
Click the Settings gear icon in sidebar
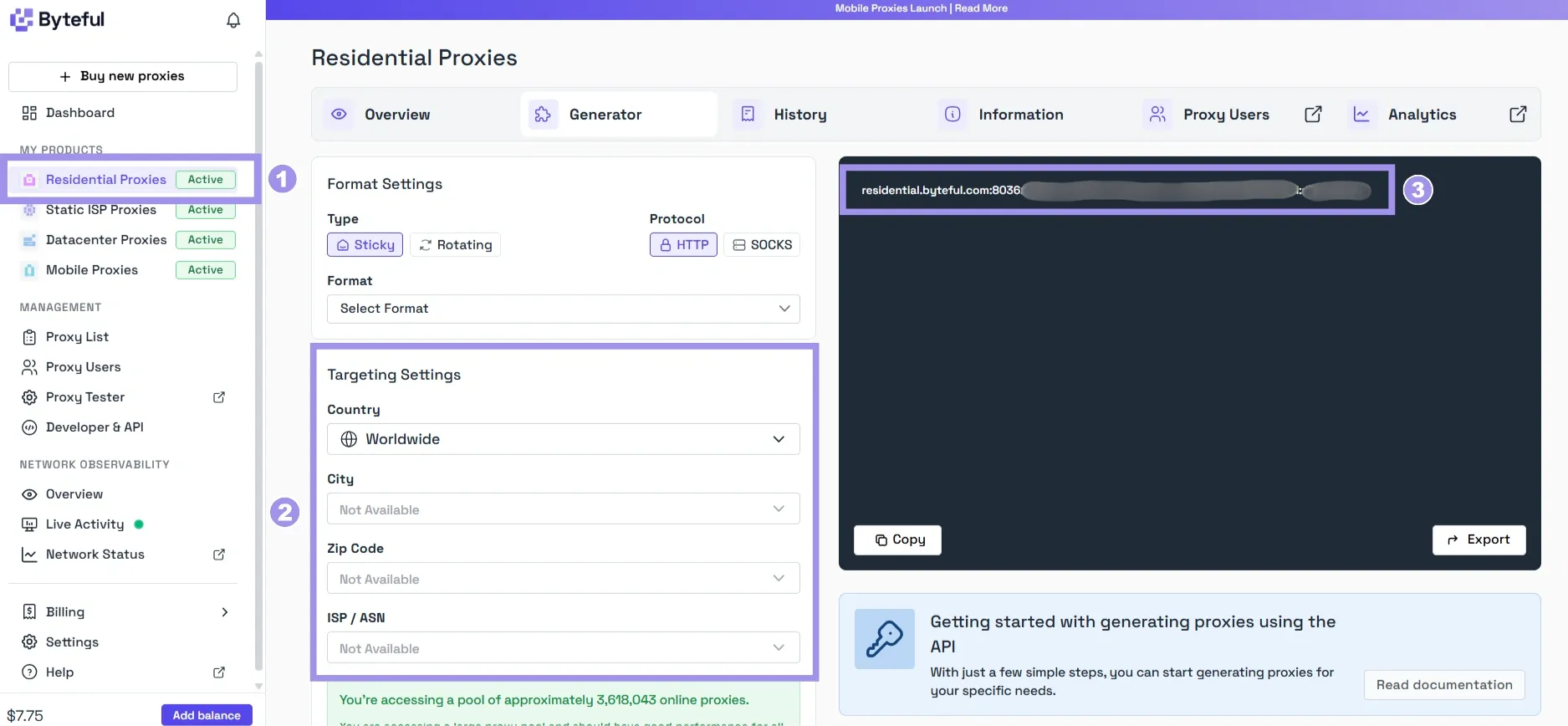[29, 642]
